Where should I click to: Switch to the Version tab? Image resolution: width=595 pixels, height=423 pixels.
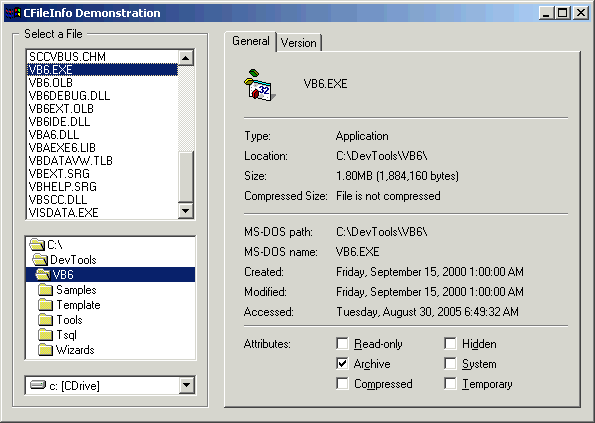[299, 43]
